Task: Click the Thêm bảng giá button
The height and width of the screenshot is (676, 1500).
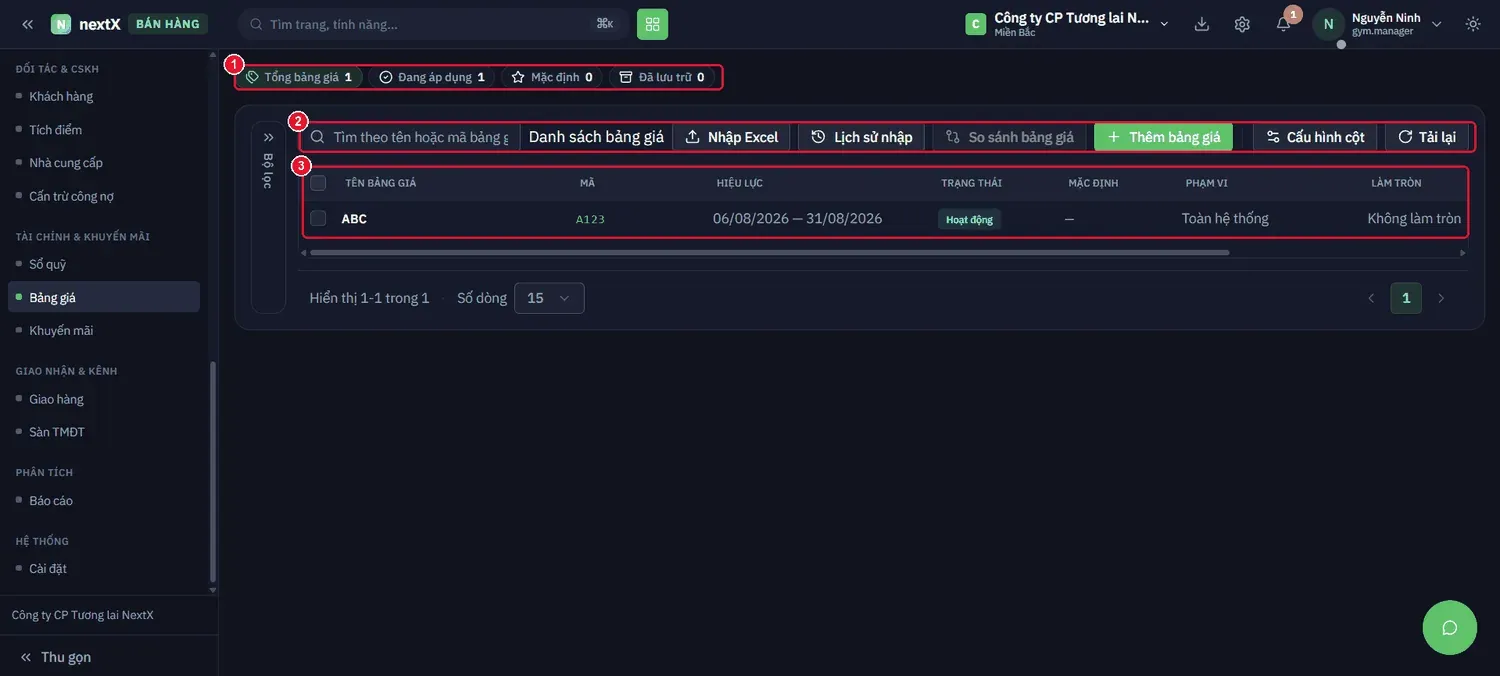Action: pyautogui.click(x=1163, y=137)
